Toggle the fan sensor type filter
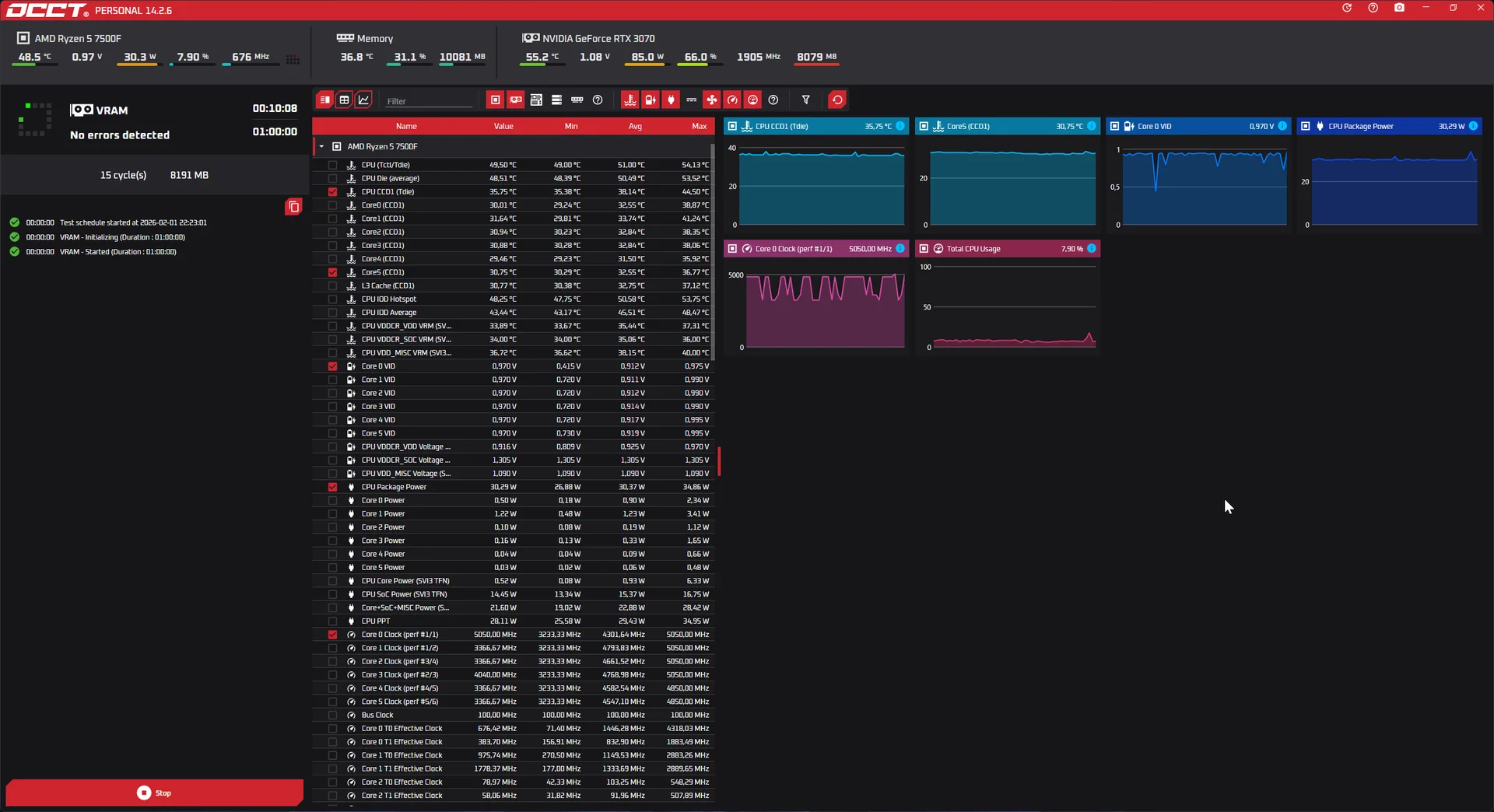This screenshot has height=812, width=1494. tap(712, 100)
